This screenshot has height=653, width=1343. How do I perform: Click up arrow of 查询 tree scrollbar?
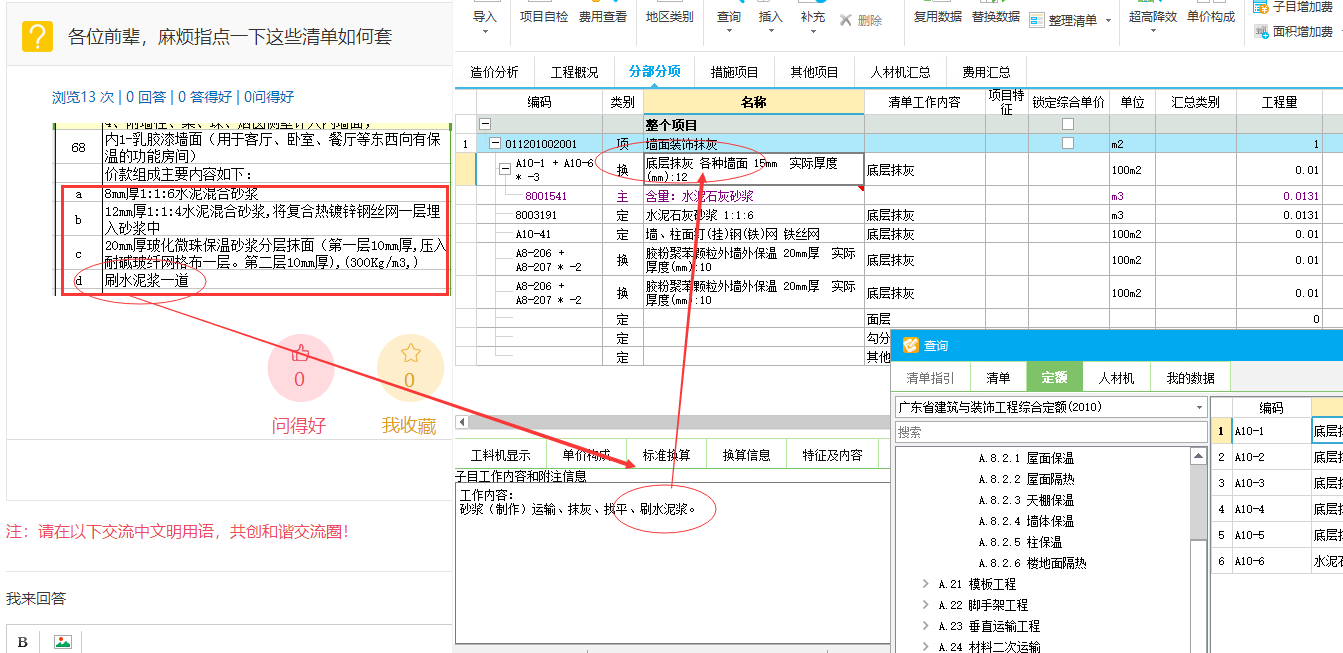click(x=1199, y=456)
